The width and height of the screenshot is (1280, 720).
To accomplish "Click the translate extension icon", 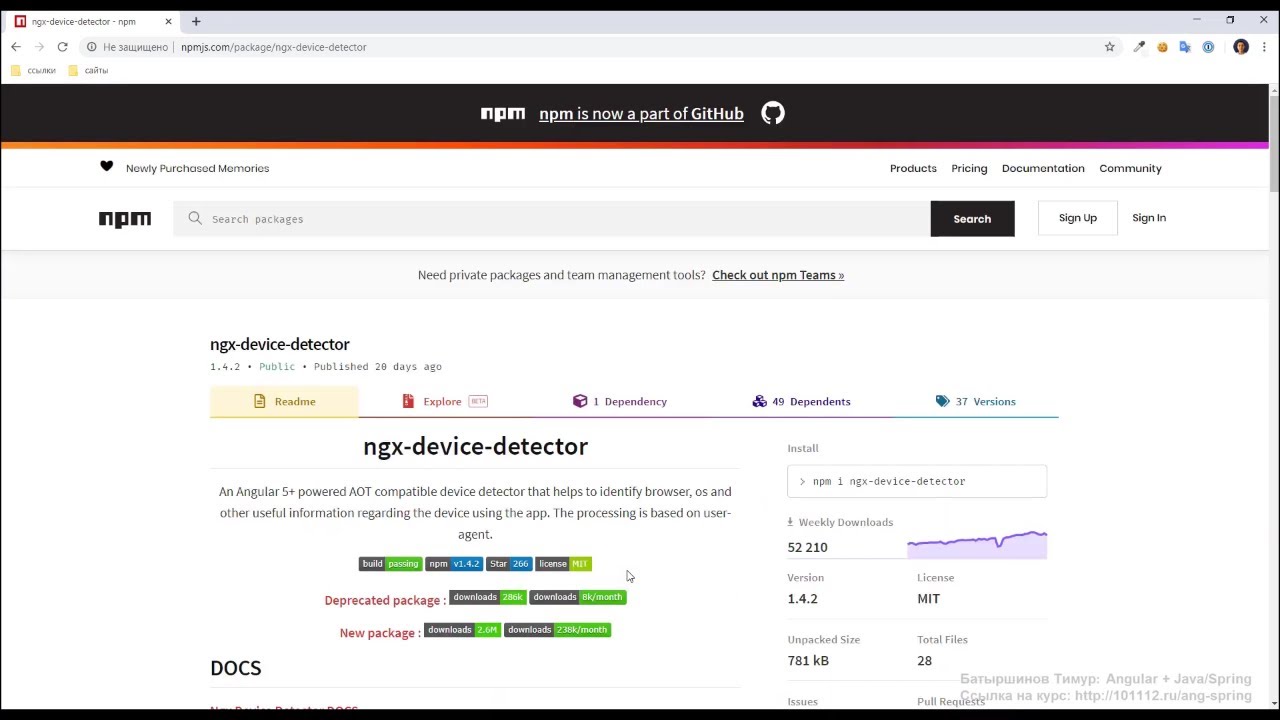I will (x=1185, y=47).
